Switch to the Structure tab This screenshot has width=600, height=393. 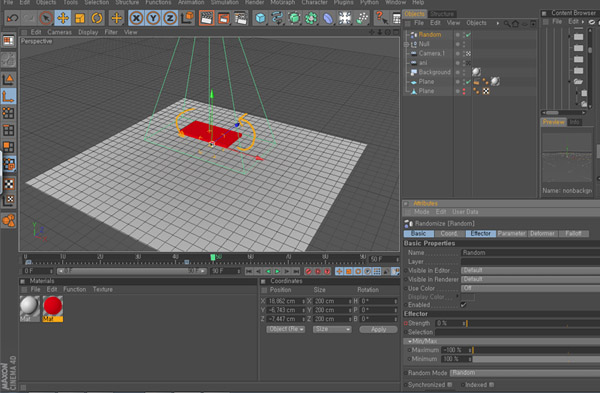click(x=442, y=14)
